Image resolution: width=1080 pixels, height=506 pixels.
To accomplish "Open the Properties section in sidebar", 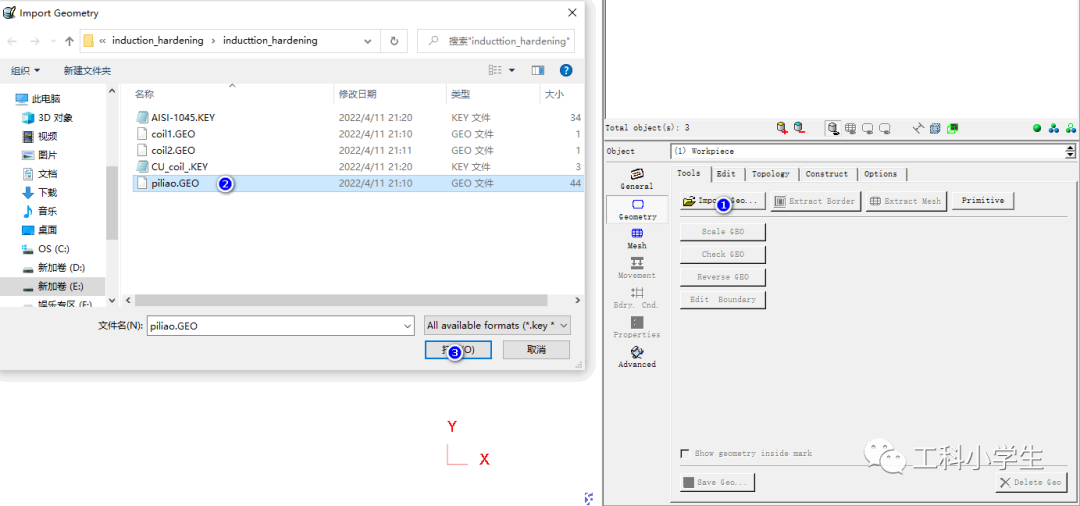I will click(637, 327).
